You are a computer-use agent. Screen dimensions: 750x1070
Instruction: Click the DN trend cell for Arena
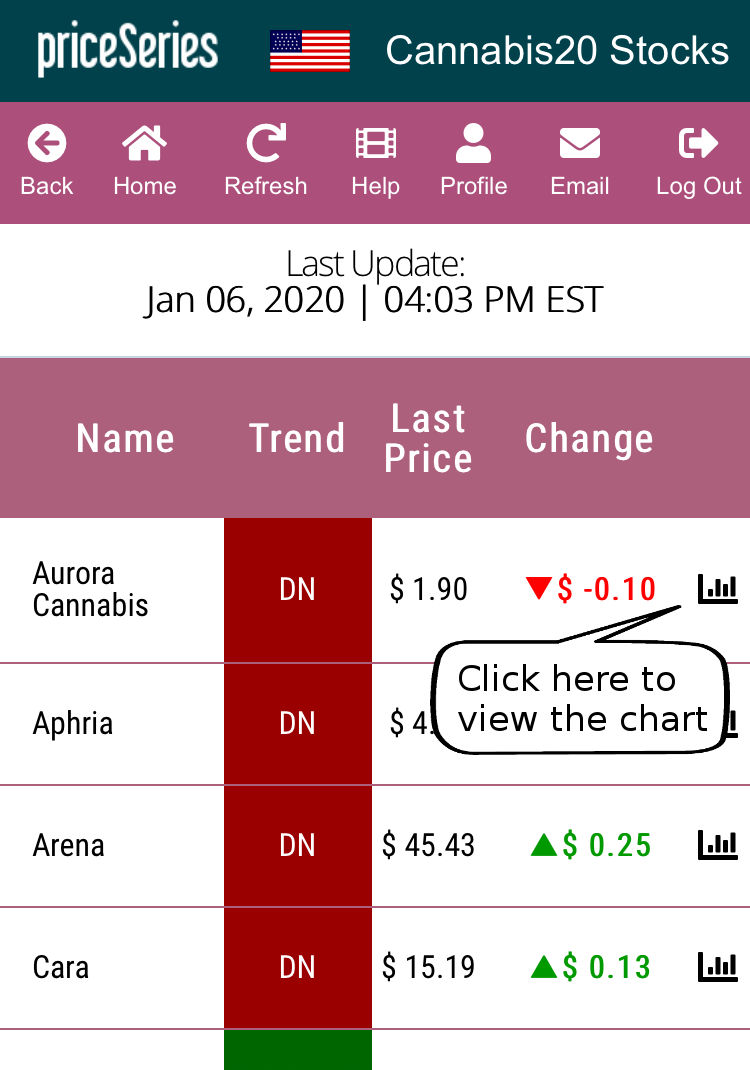298,845
